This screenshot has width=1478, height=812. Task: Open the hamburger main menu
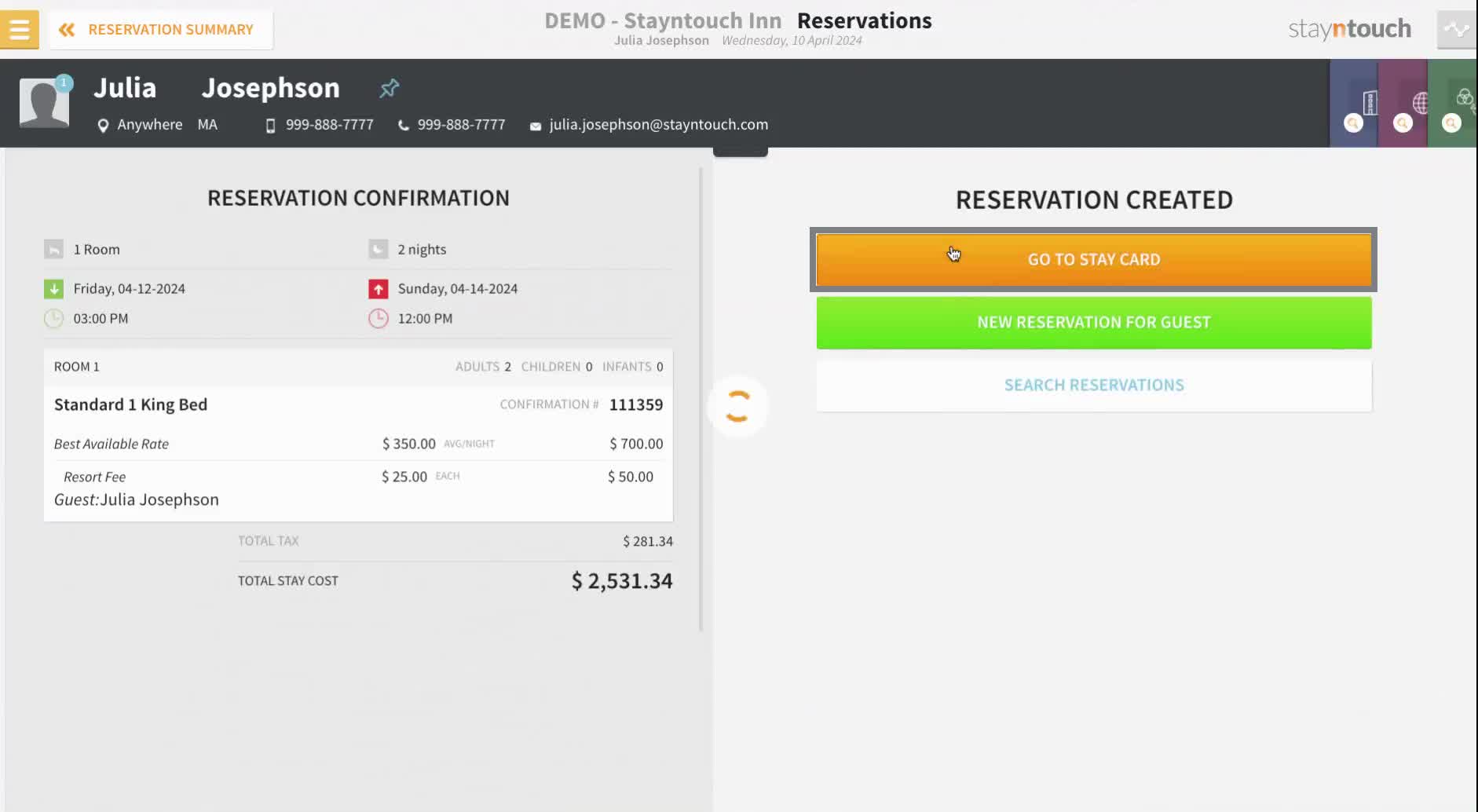tap(19, 29)
